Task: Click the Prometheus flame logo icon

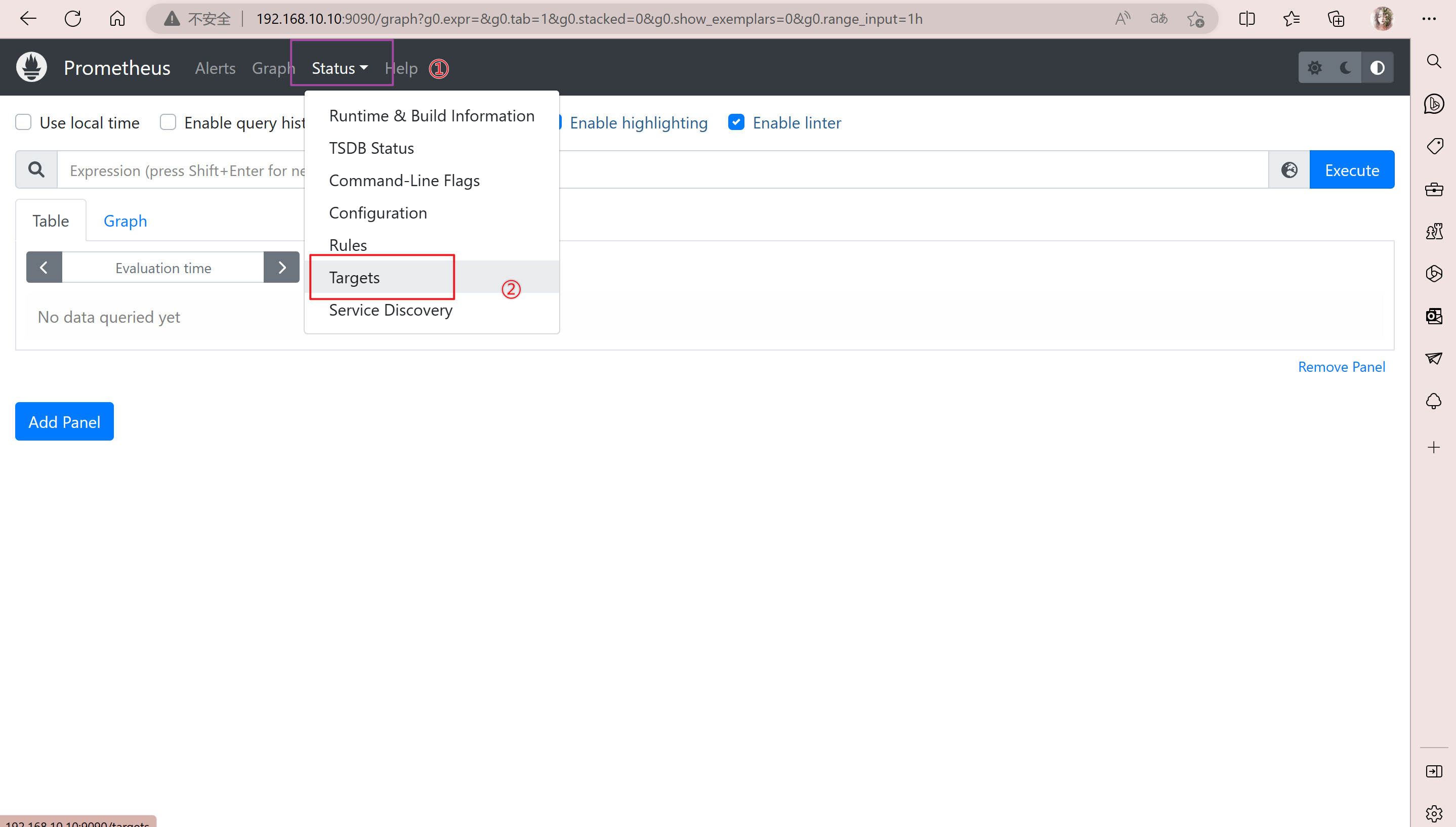Action: pyautogui.click(x=31, y=67)
